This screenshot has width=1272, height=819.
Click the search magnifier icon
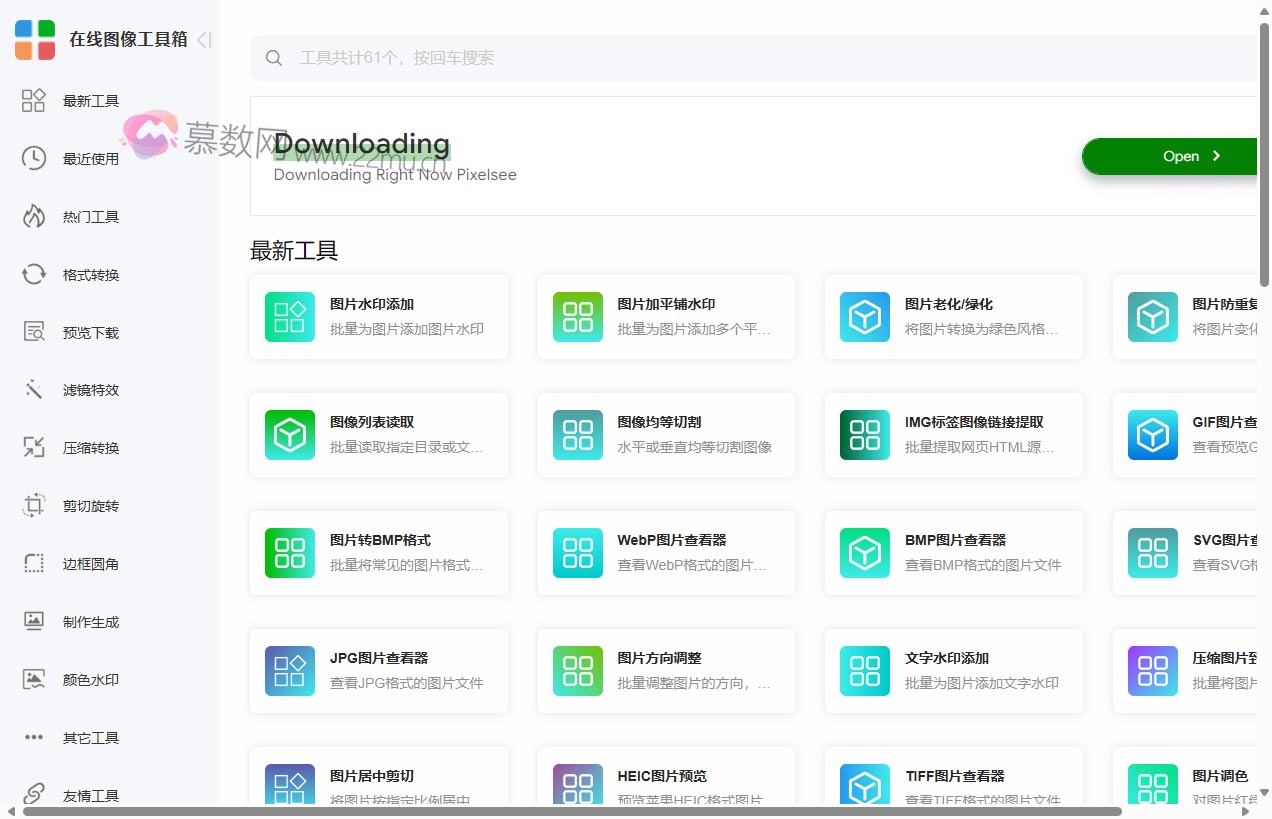pos(274,57)
